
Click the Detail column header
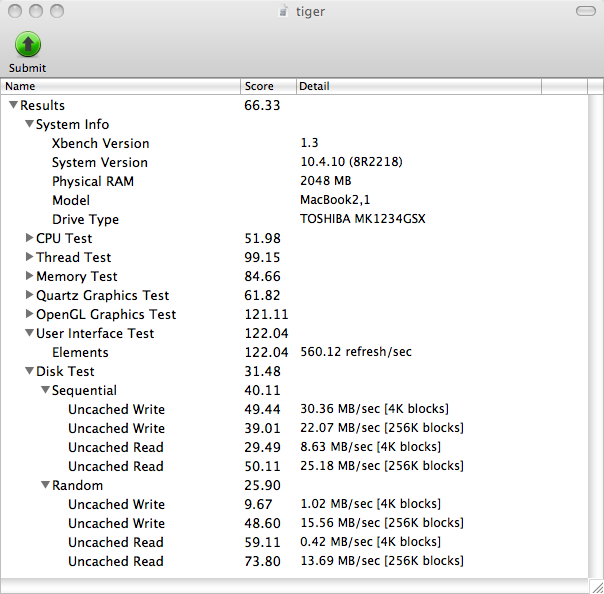tap(419, 86)
